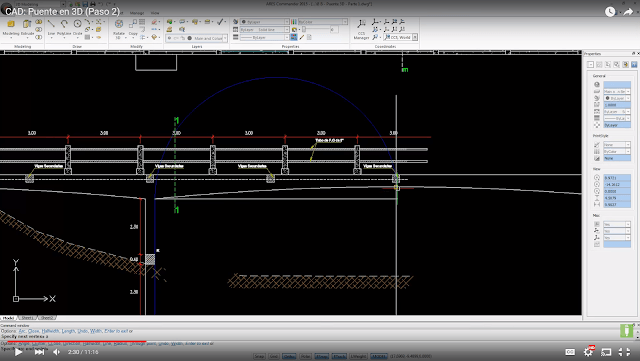Select the Extrude tool
The height and width of the screenshot is (361, 640).
coord(27,24)
